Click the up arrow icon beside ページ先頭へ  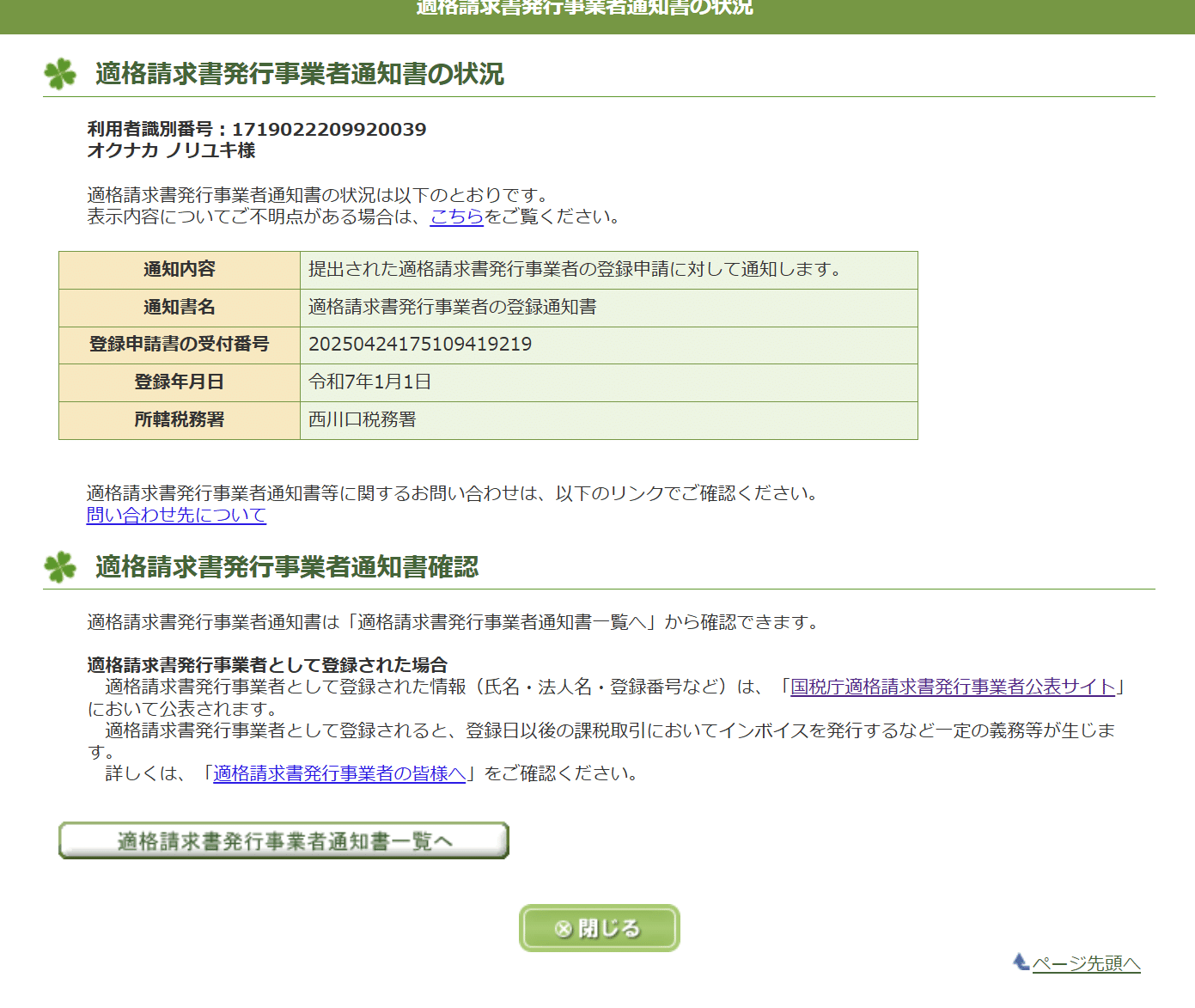(1021, 962)
